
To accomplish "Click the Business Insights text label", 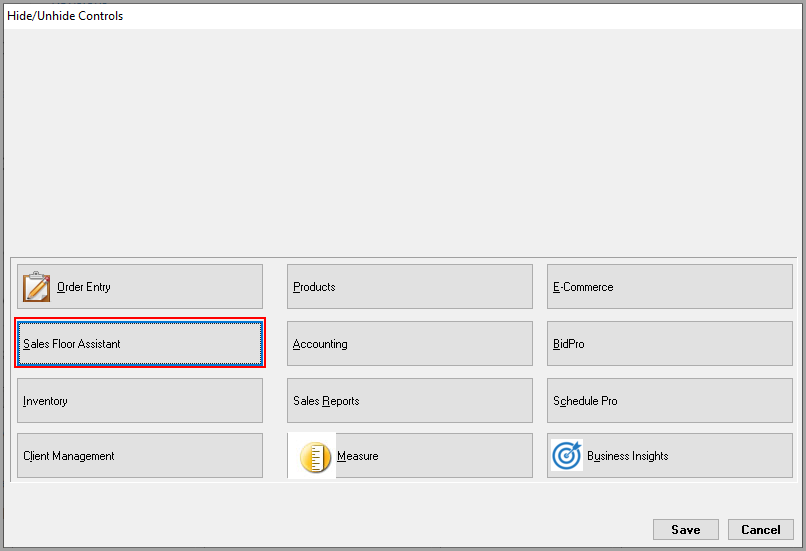I will (628, 456).
